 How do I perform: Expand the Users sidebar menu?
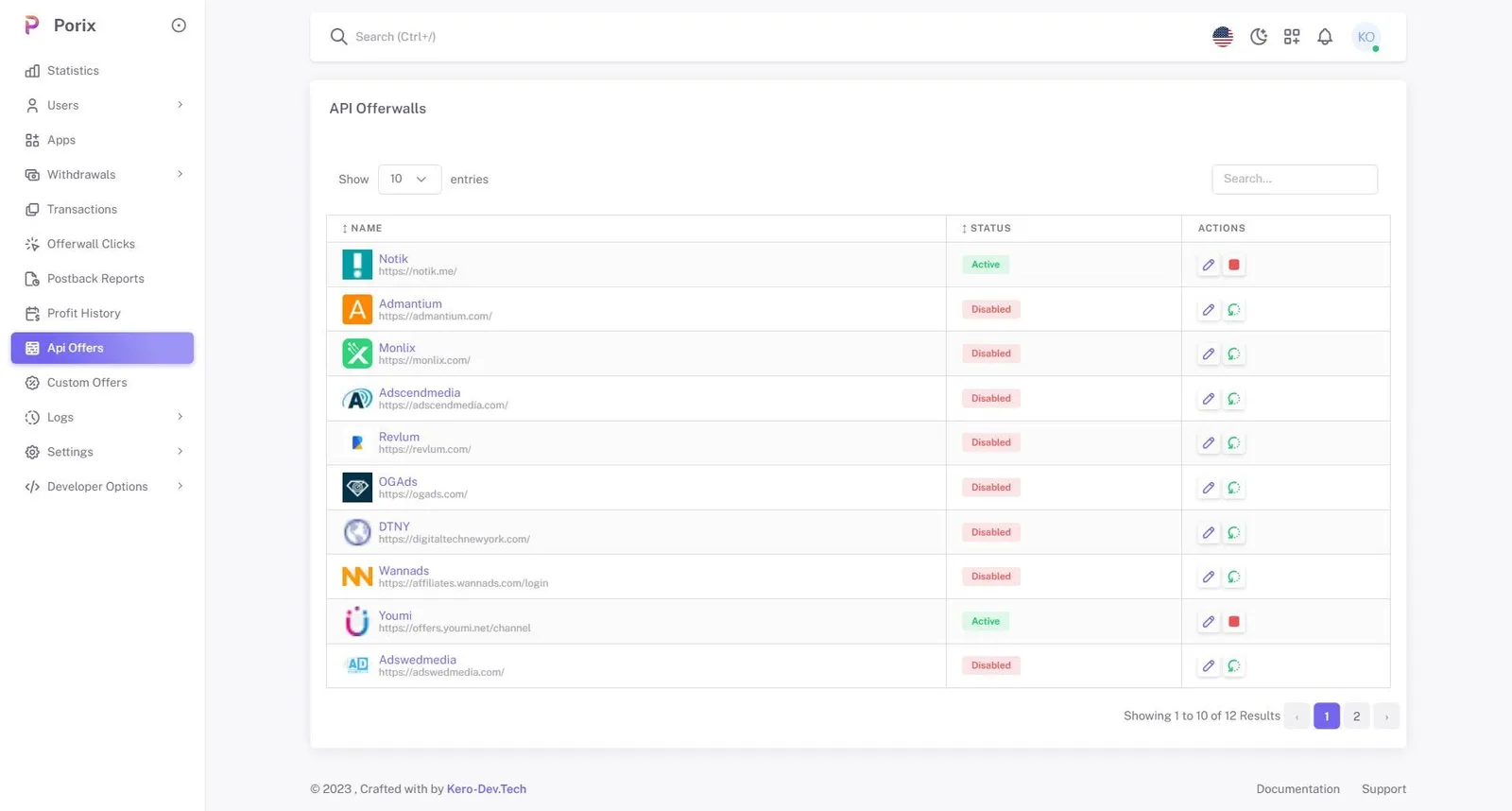[x=102, y=105]
